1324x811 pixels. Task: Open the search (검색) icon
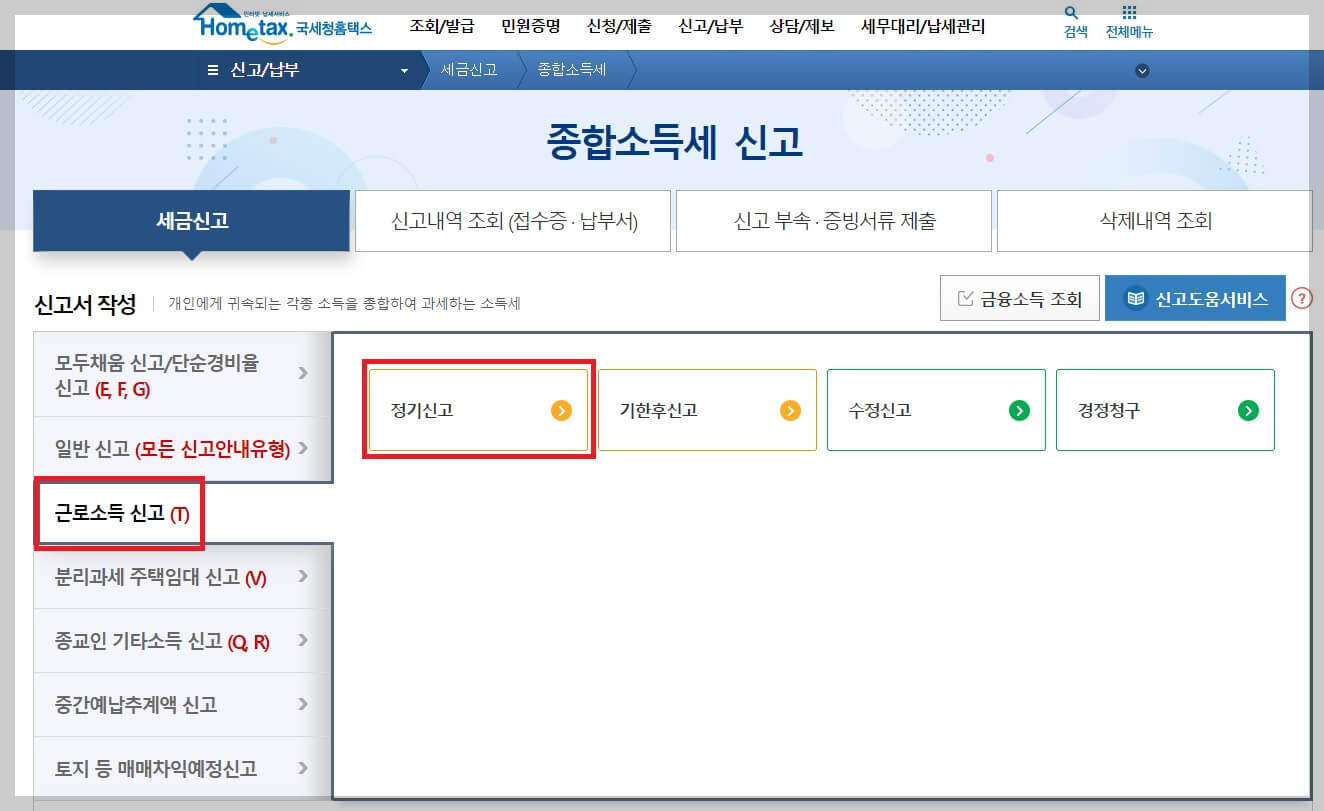point(1071,22)
